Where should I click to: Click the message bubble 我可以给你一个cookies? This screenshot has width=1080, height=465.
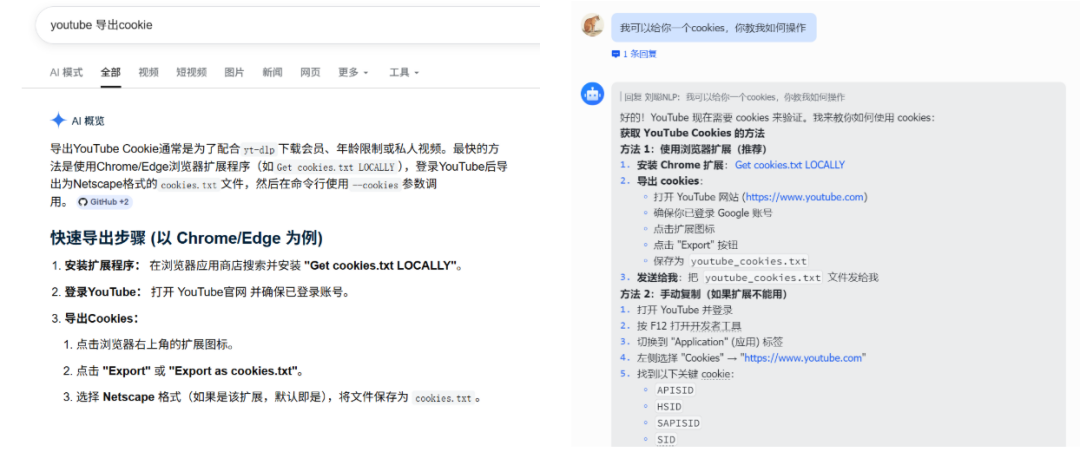[714, 28]
